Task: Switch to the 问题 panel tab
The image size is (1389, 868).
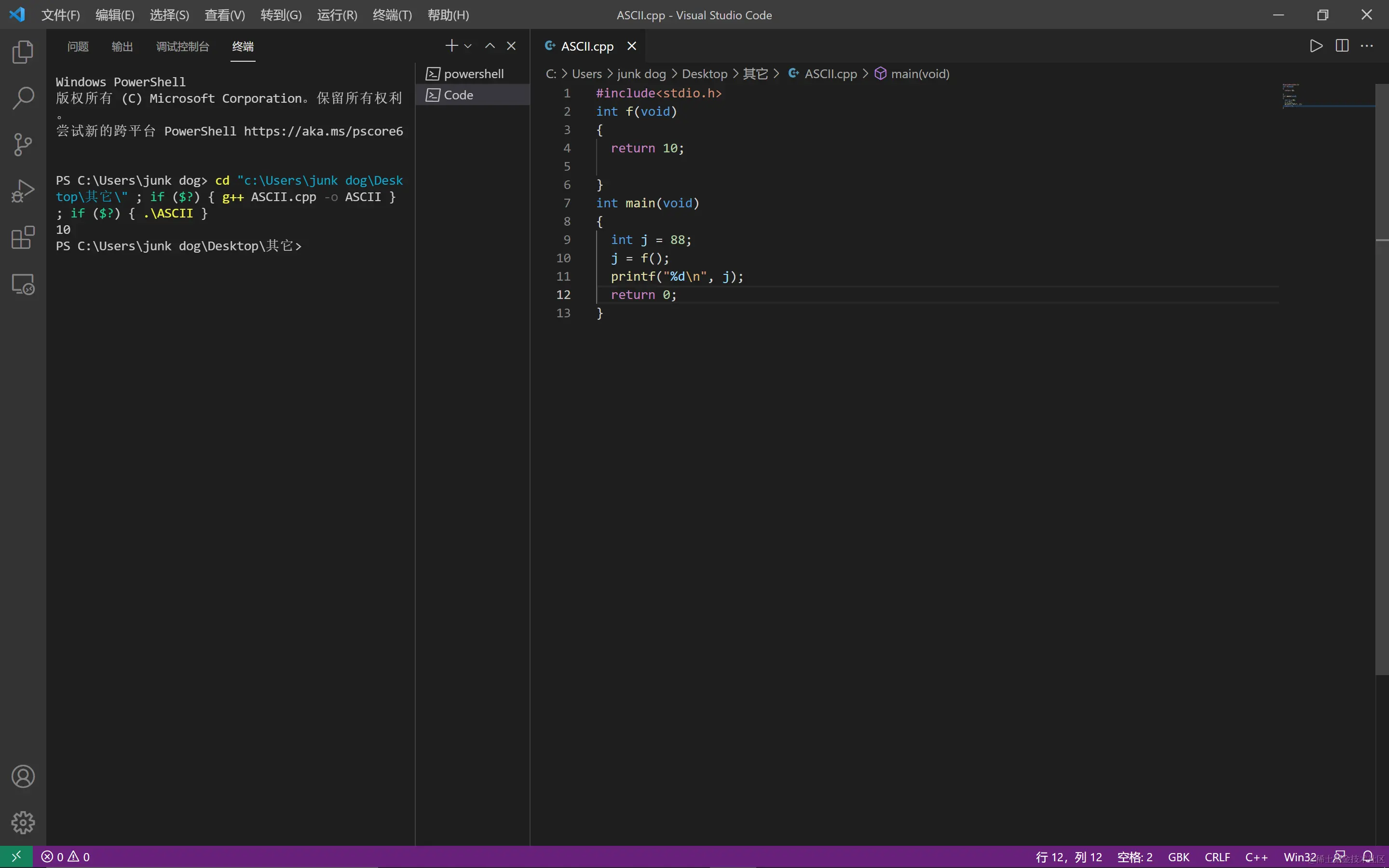Action: [x=78, y=46]
